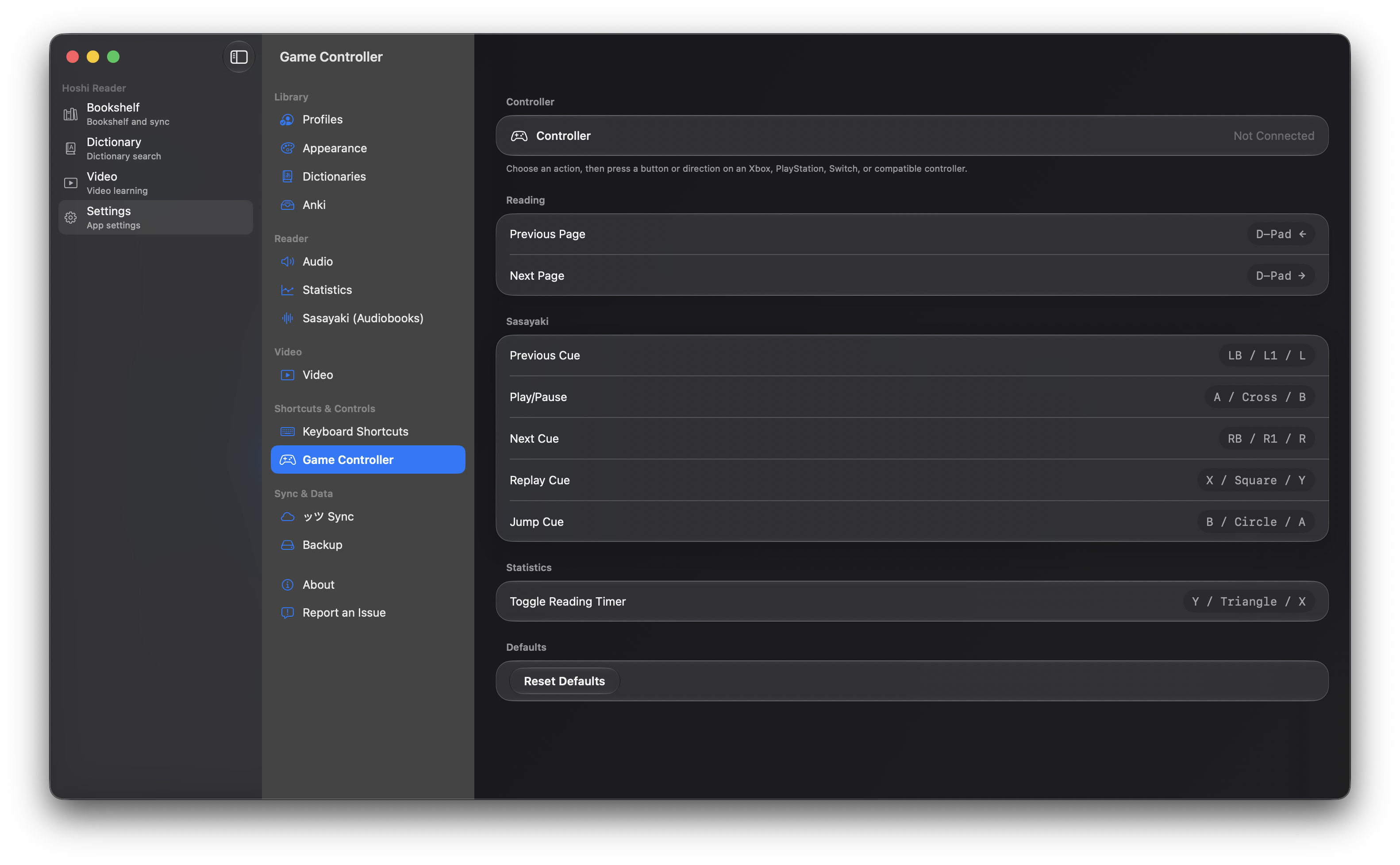The height and width of the screenshot is (865, 1400).
Task: Click the Jump Cue label
Action: (537, 522)
